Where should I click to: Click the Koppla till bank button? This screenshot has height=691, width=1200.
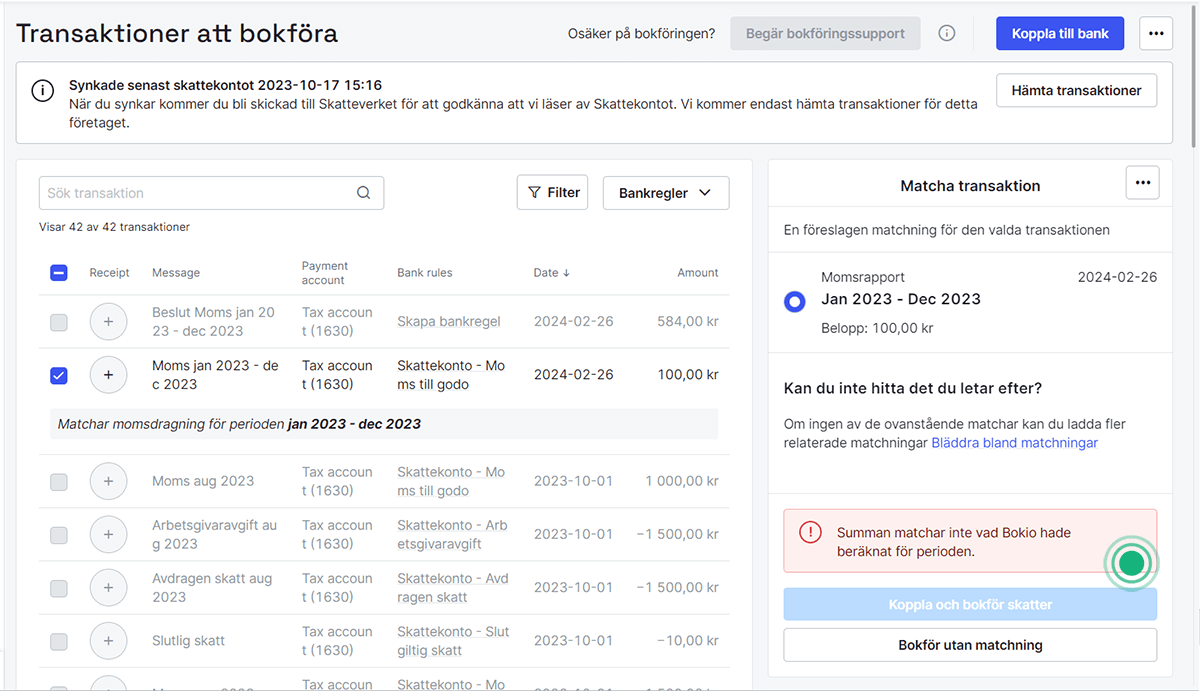point(1059,32)
